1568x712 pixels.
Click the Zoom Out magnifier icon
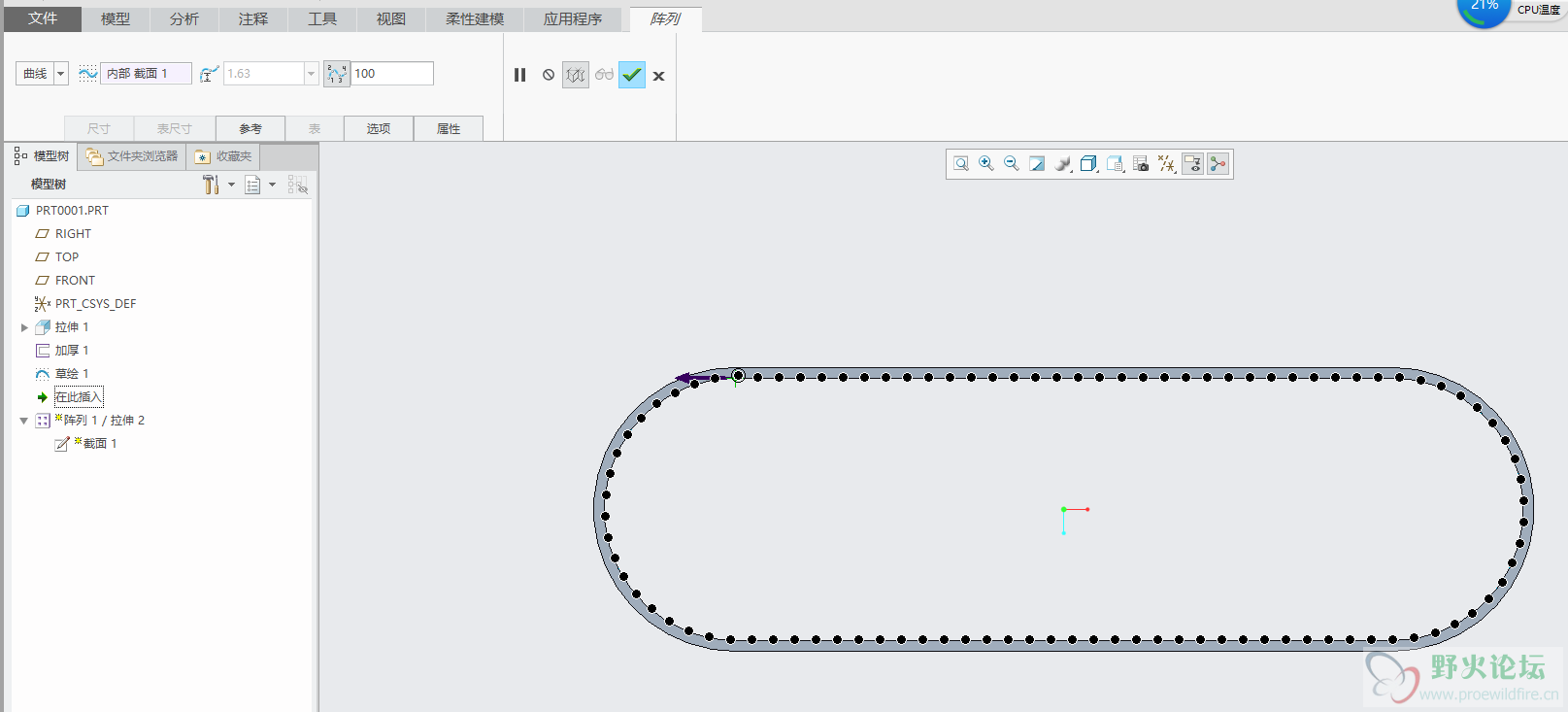(1012, 164)
